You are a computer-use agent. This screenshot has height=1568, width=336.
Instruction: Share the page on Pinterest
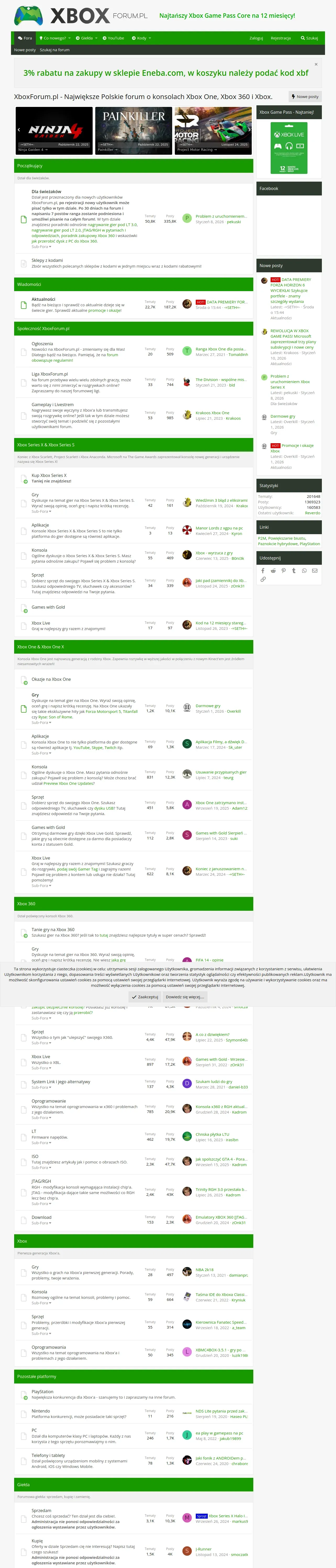(x=284, y=570)
